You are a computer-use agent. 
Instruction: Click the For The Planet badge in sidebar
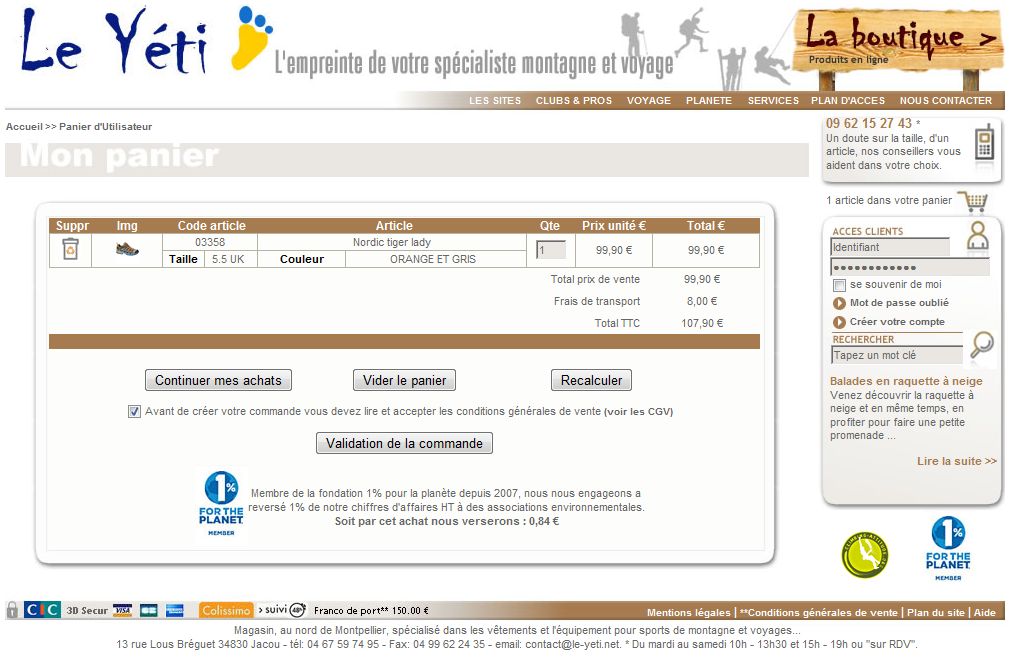[x=948, y=548]
